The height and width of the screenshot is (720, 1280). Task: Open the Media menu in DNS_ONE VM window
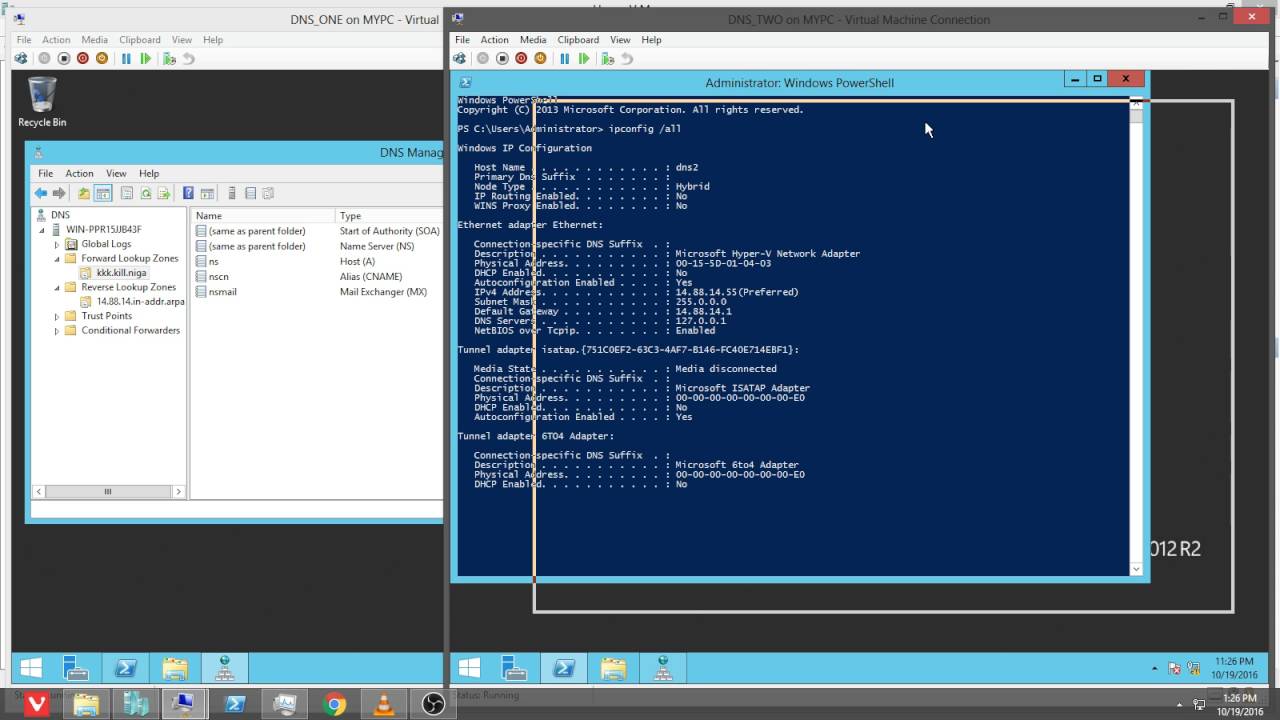click(94, 40)
